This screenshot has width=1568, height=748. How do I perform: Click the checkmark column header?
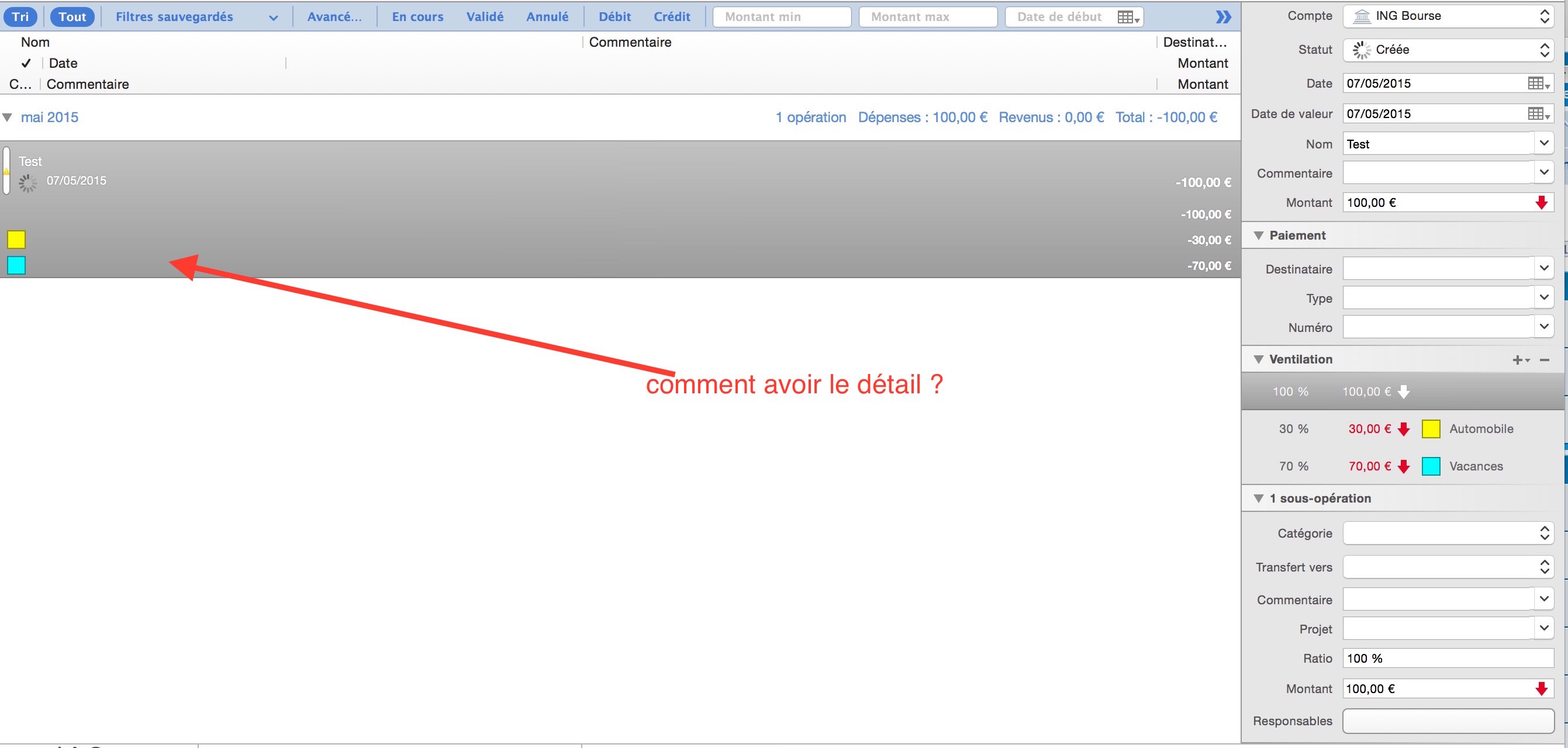coord(26,63)
